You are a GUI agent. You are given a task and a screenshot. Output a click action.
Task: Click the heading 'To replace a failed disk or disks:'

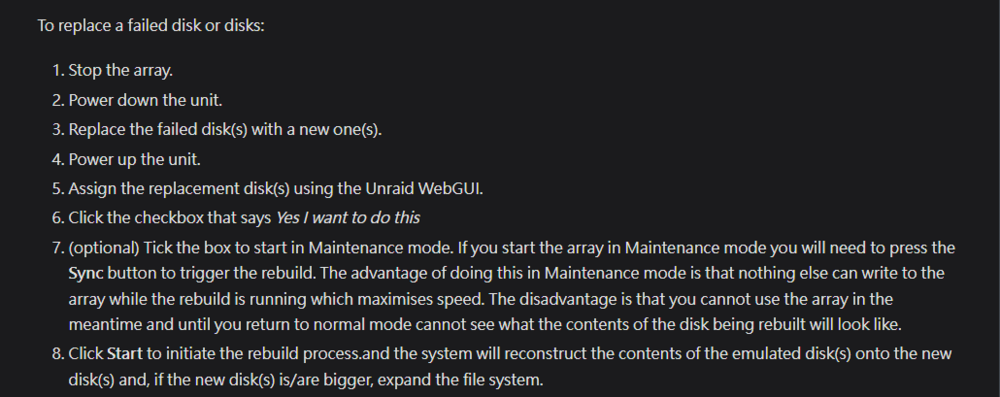pyautogui.click(x=151, y=26)
